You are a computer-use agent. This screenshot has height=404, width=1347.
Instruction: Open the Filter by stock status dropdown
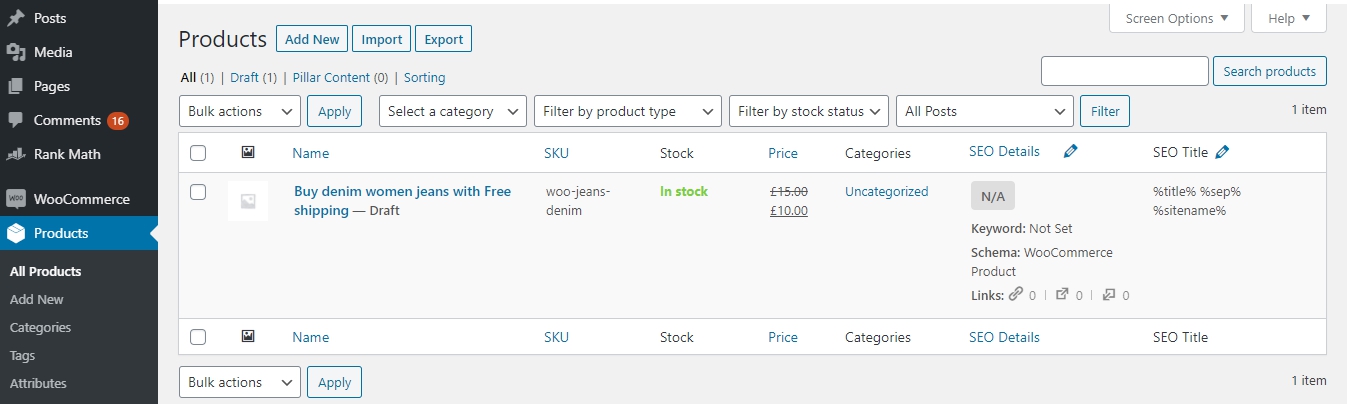(x=809, y=111)
